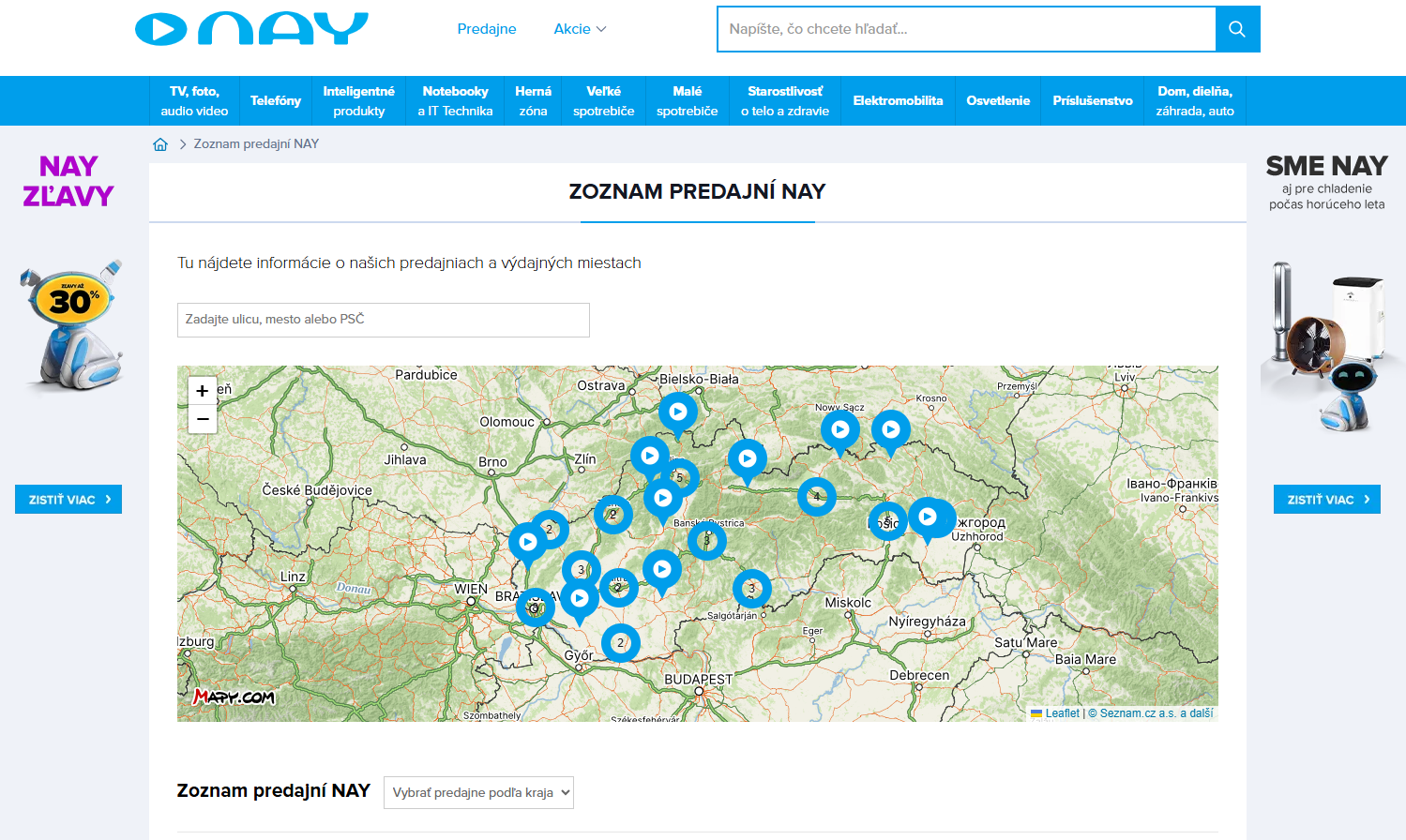1406x840 pixels.
Task: Open cluster 3 above Salgótarján
Action: click(x=752, y=589)
